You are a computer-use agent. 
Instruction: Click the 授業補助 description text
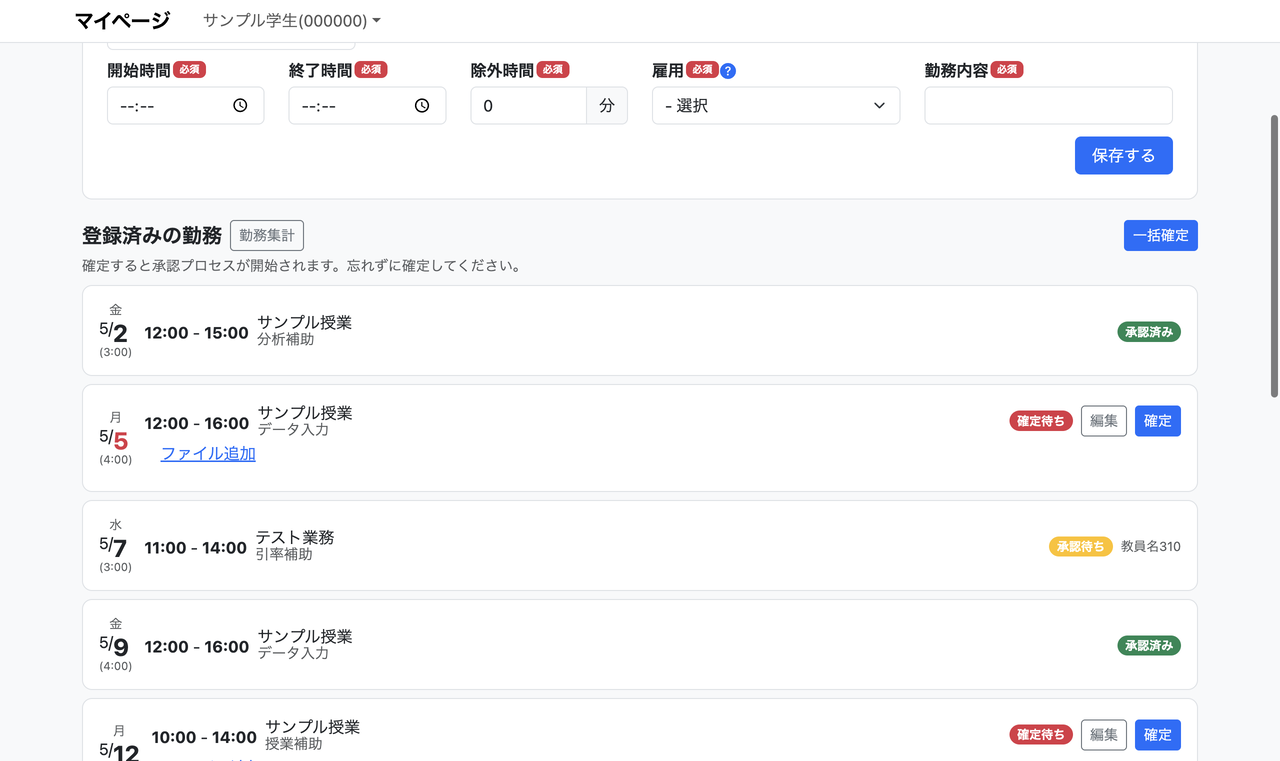(294, 744)
